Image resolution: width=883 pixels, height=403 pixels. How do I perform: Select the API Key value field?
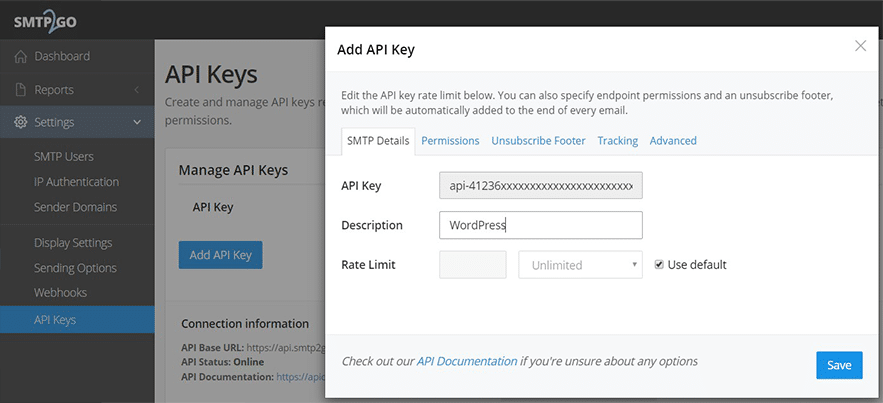coord(541,186)
